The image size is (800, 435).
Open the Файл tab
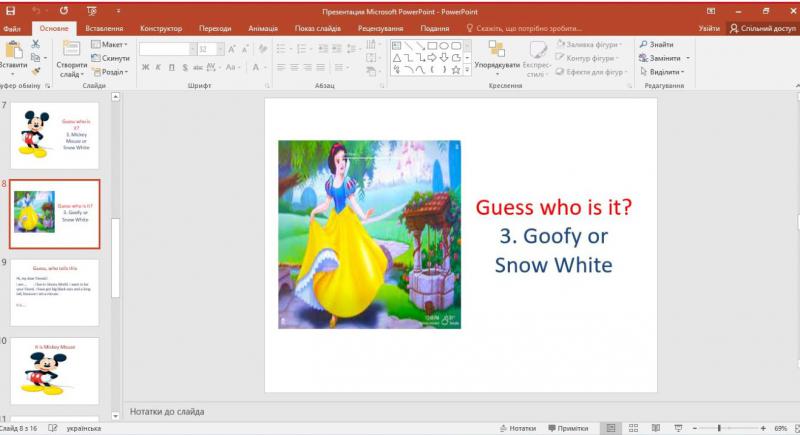[12, 29]
